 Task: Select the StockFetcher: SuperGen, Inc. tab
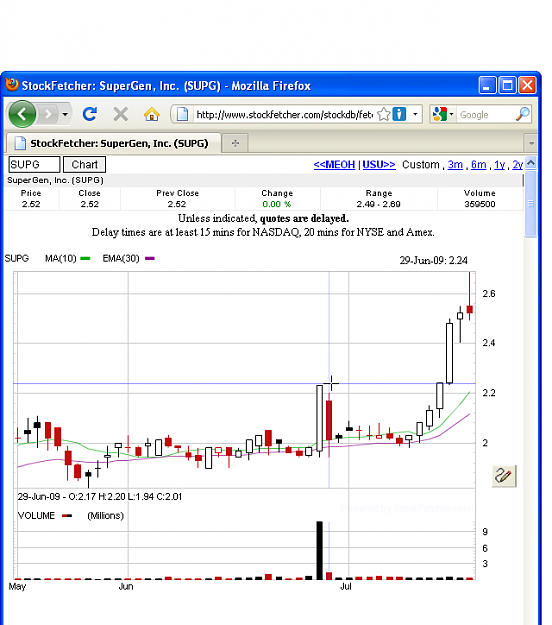click(x=113, y=143)
